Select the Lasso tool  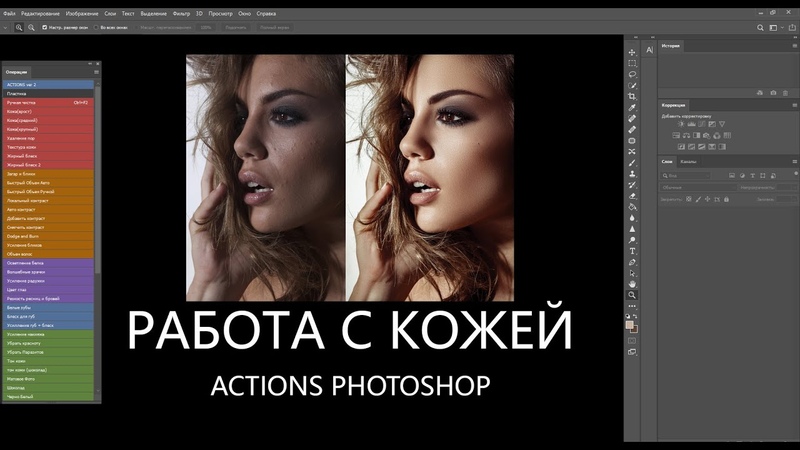[x=632, y=74]
